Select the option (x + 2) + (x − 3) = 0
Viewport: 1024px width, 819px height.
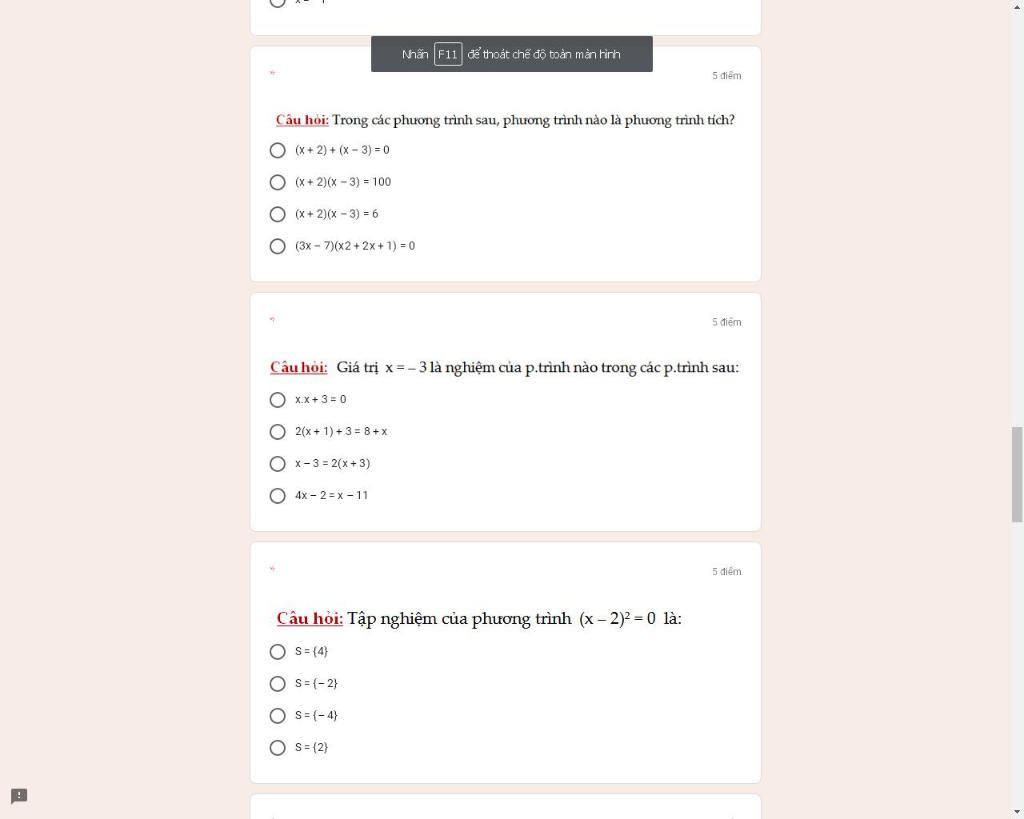[278, 151]
